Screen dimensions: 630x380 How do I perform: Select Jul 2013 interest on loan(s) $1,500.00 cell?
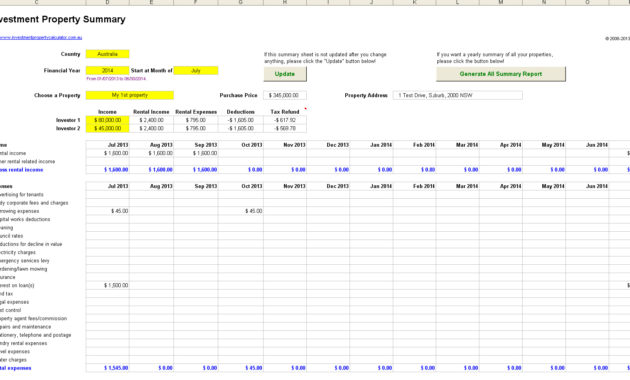click(x=107, y=286)
